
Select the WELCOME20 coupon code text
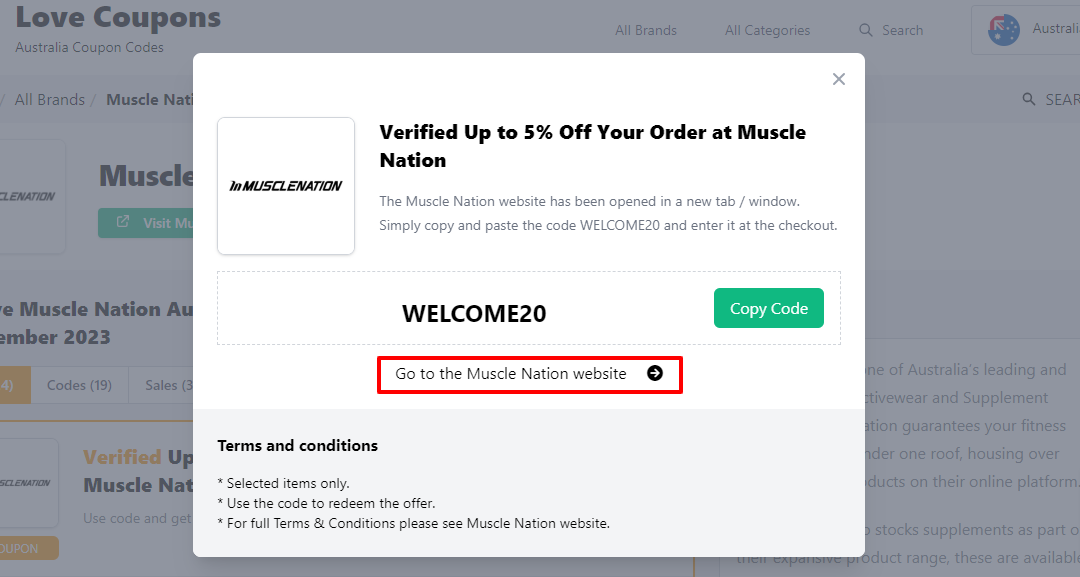[474, 312]
